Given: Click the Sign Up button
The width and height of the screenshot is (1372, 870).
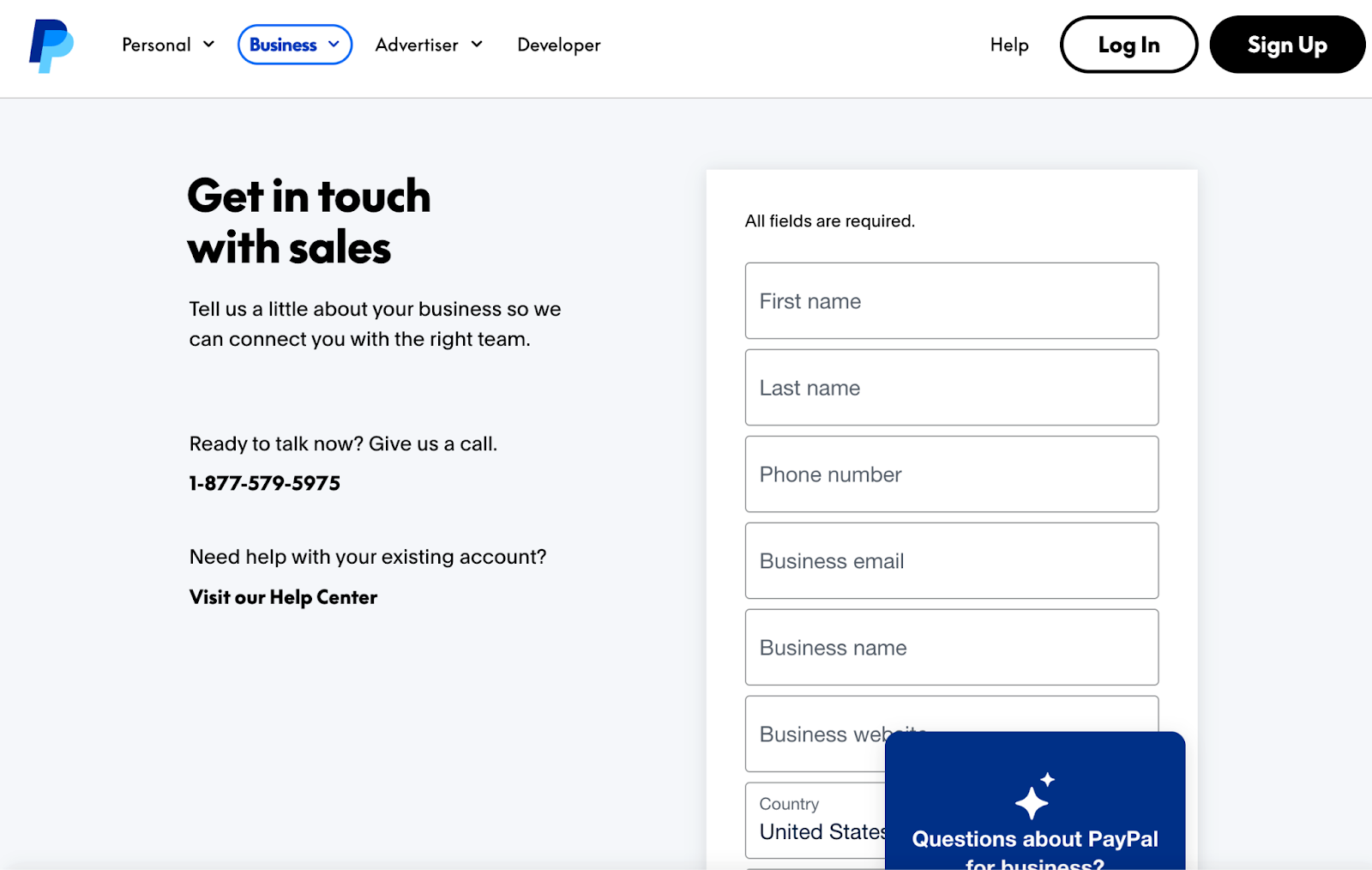Looking at the screenshot, I should (x=1287, y=45).
